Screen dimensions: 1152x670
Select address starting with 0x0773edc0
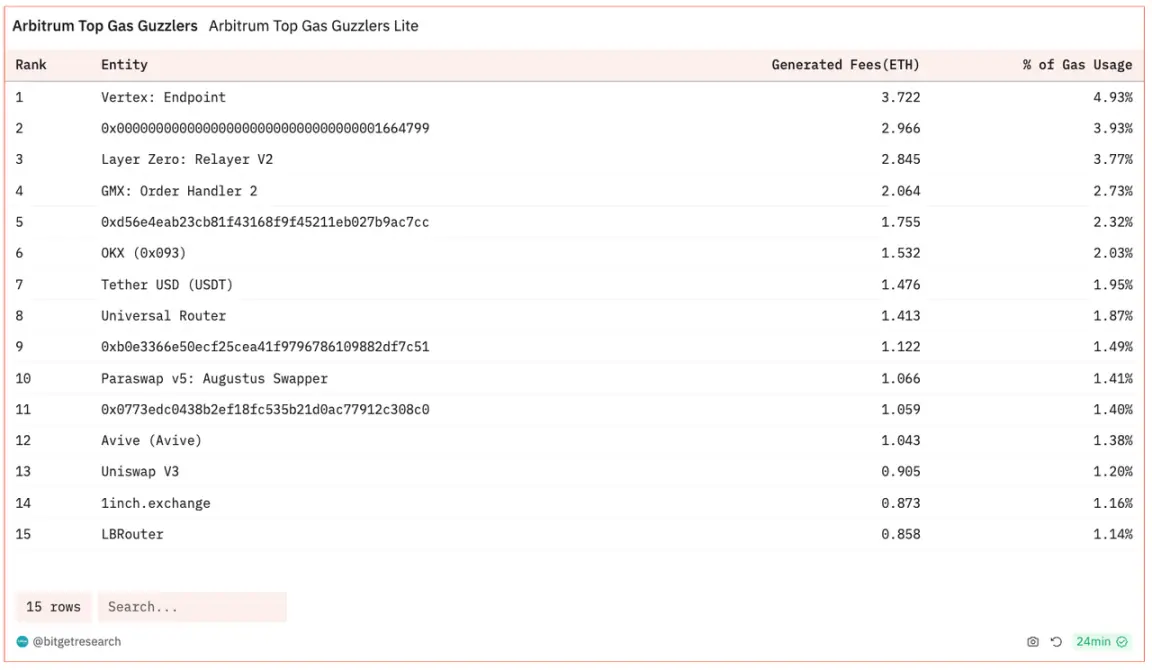(x=265, y=409)
